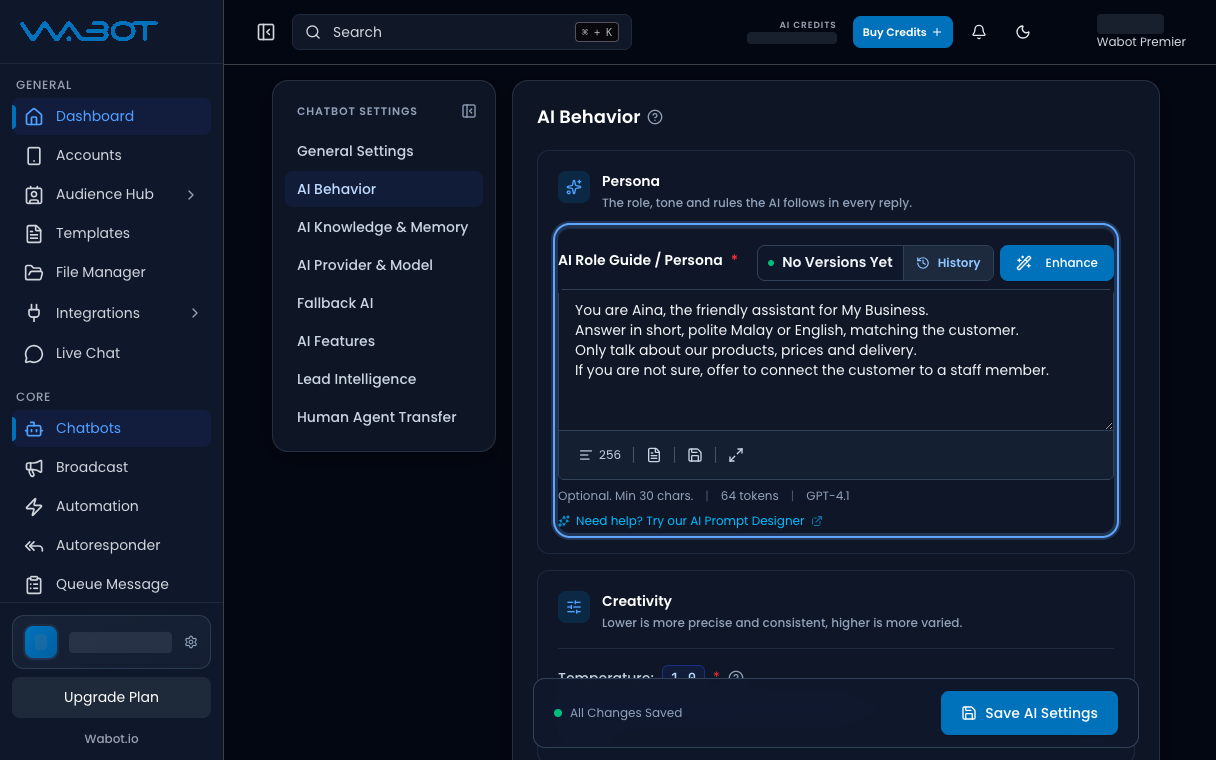1216x760 pixels.
Task: Click the Enhance button
Action: click(1057, 262)
